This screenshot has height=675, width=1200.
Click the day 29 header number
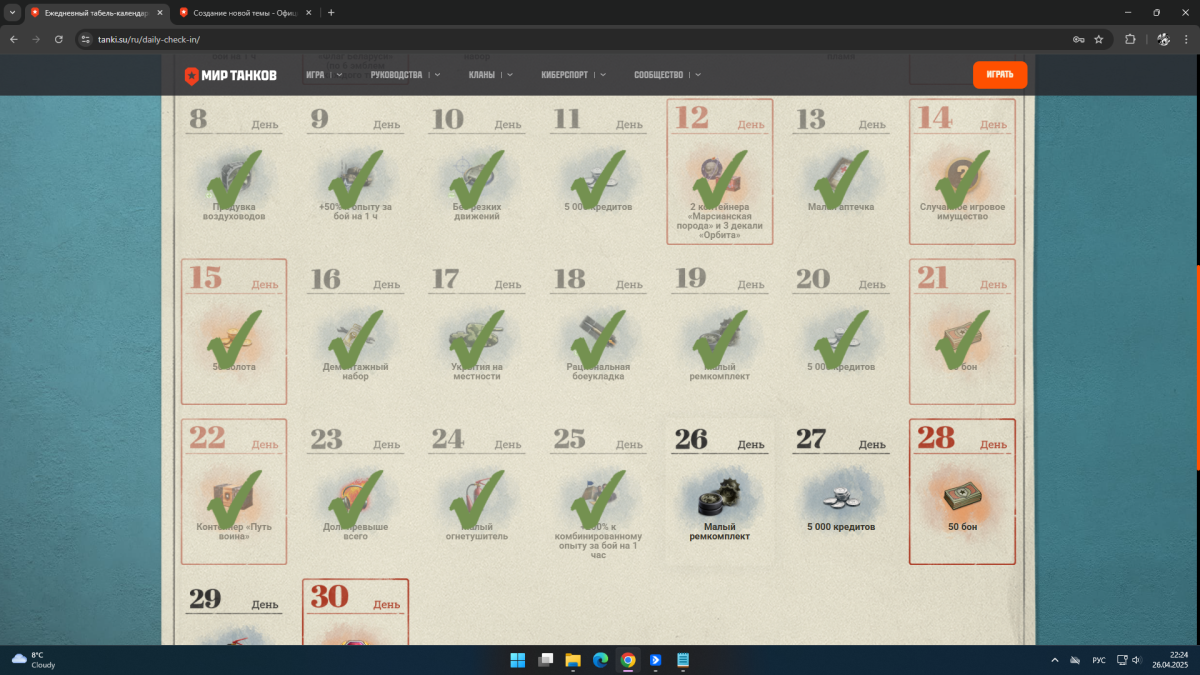coord(206,598)
